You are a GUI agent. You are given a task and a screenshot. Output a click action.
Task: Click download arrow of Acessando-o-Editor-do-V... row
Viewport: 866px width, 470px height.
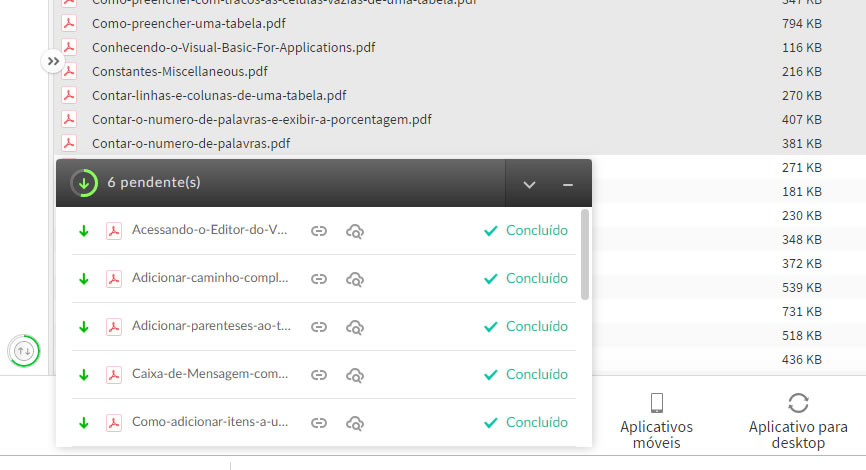point(84,231)
